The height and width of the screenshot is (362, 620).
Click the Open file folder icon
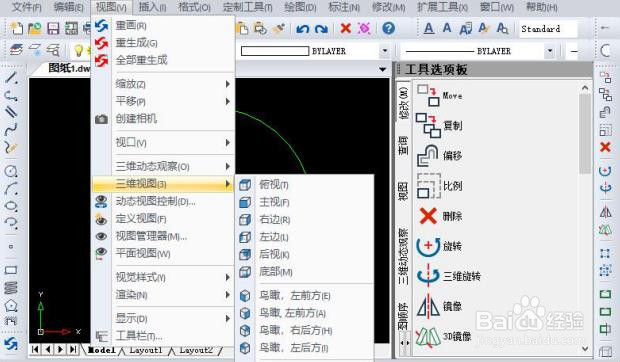tap(34, 28)
